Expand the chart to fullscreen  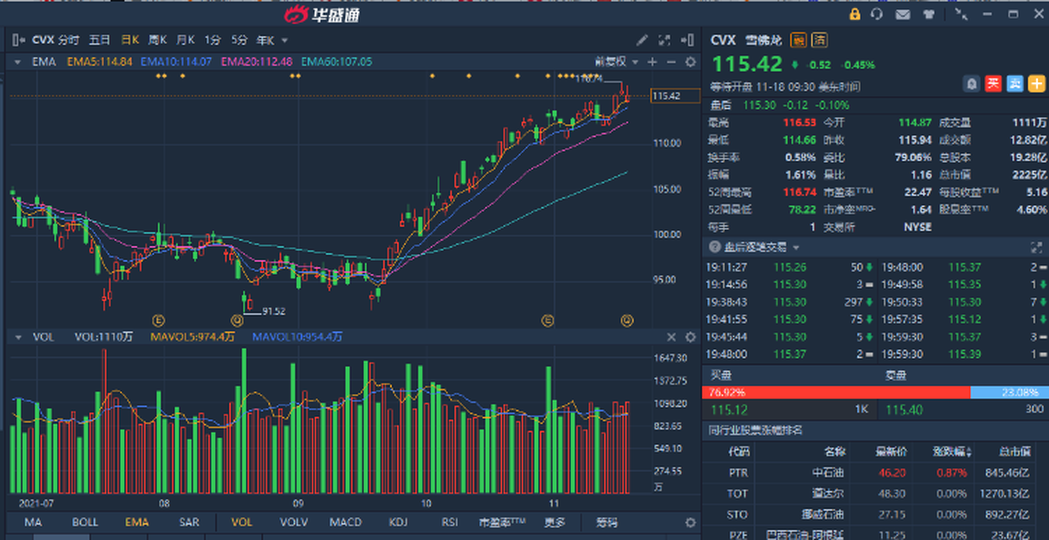click(664, 40)
